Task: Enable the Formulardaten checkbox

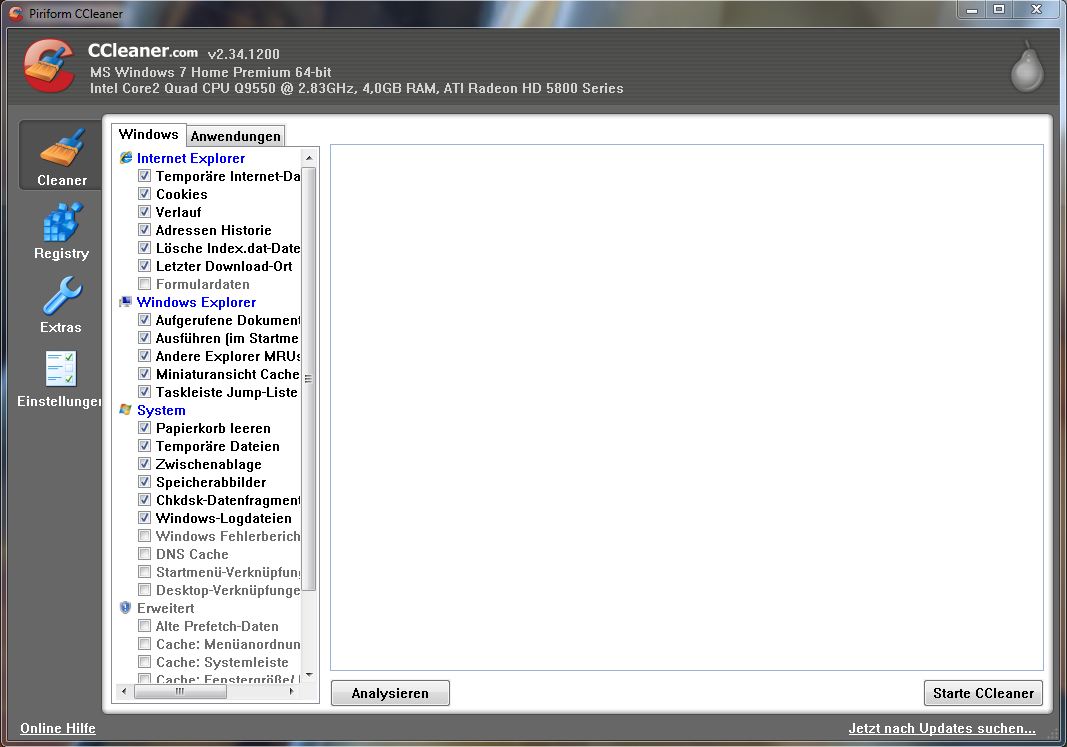Action: tap(144, 284)
